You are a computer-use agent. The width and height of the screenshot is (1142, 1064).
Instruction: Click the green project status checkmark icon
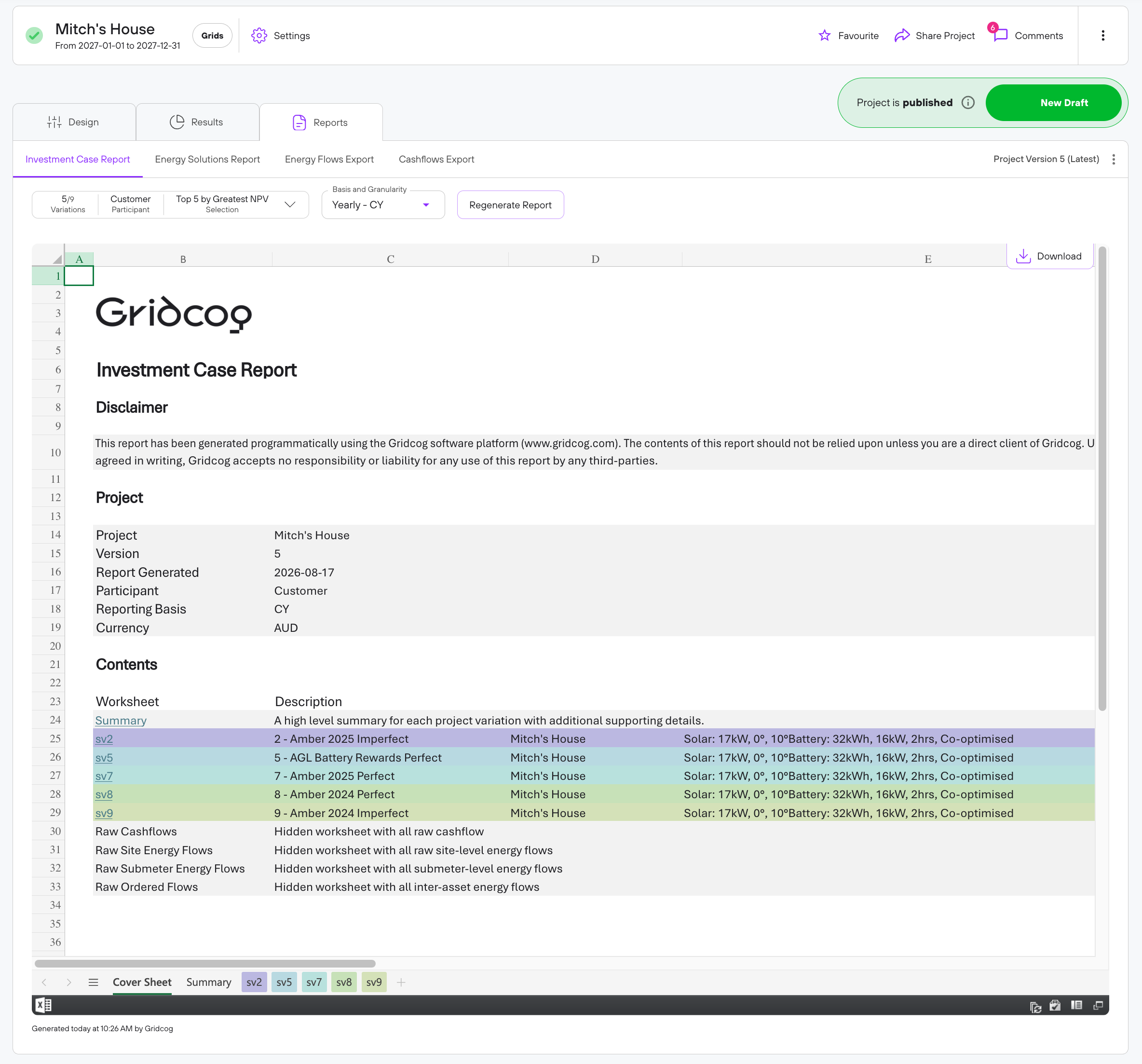pyautogui.click(x=34, y=36)
